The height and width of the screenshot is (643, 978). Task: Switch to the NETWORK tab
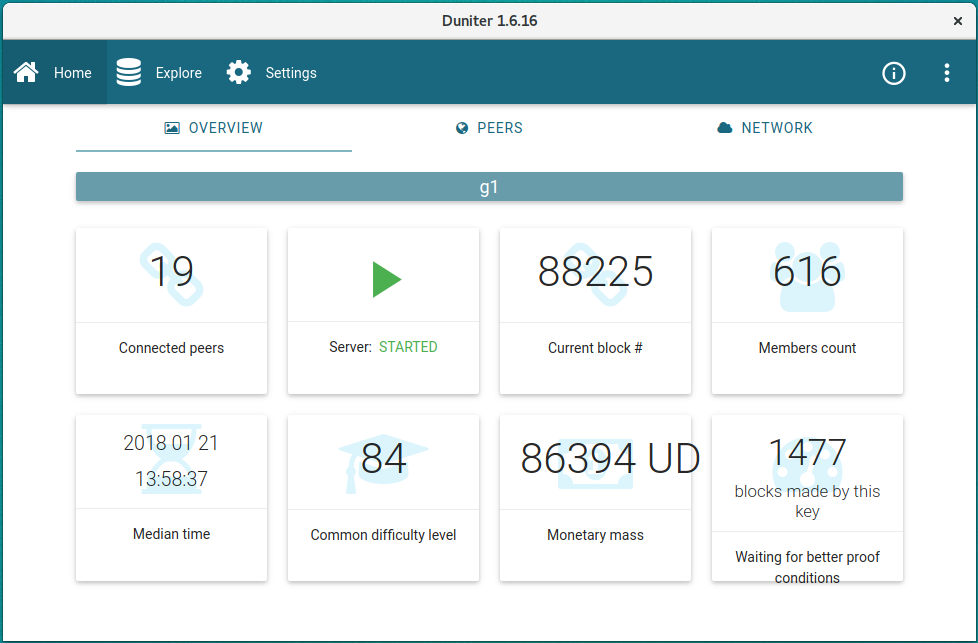(765, 128)
